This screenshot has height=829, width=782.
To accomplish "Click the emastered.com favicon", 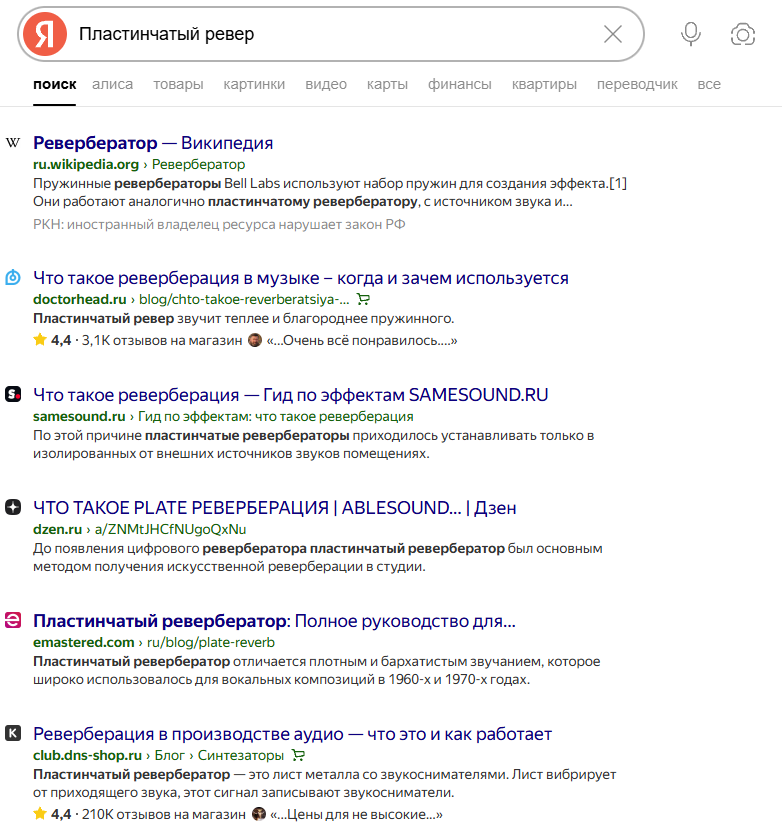I will tap(13, 620).
